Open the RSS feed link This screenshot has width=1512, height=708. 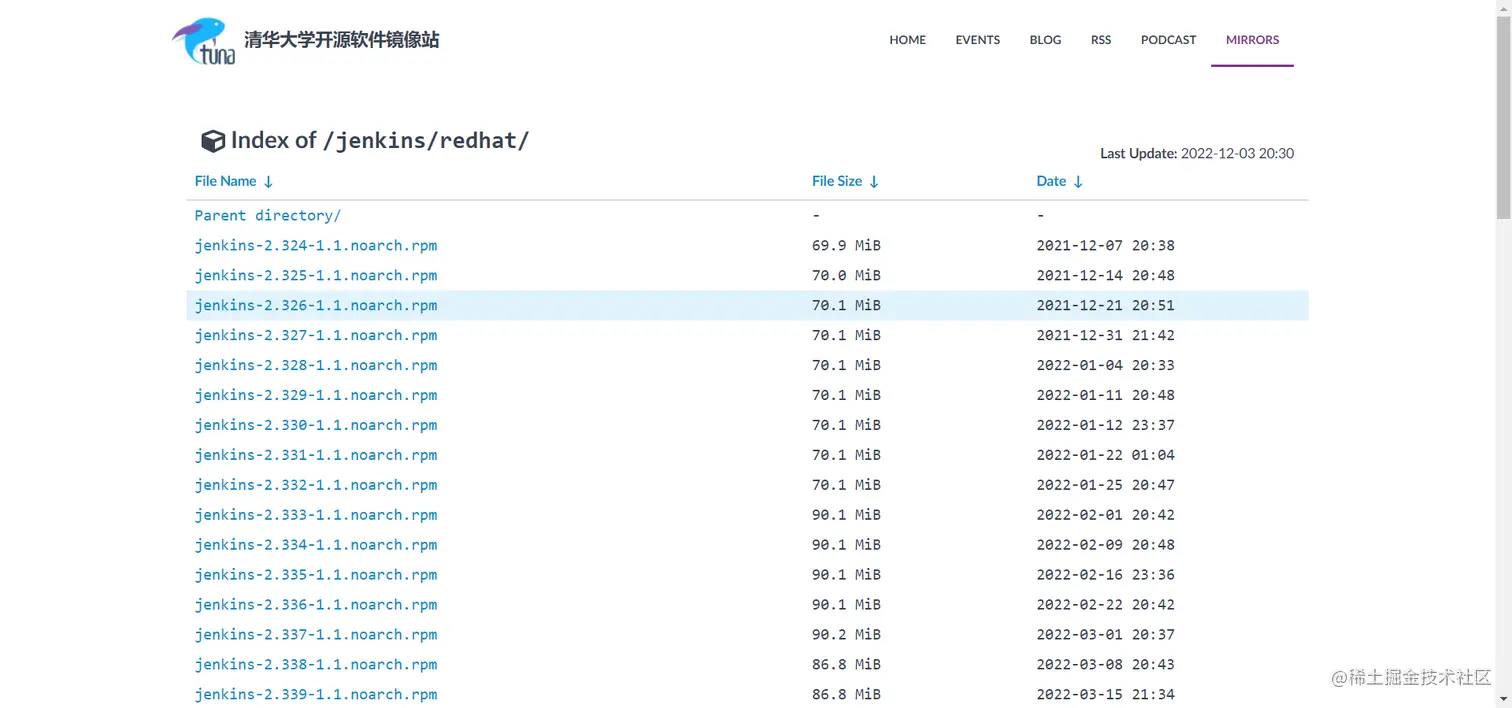click(x=1101, y=40)
